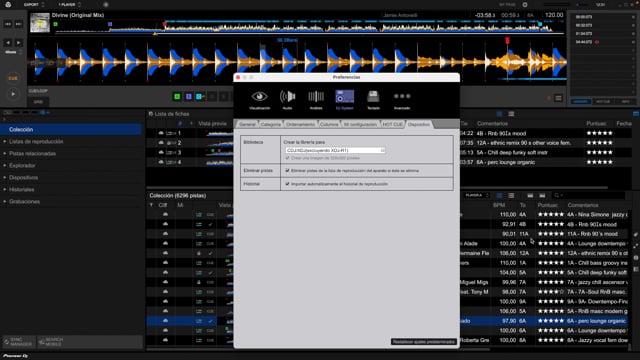Switch to the Mi configuración tab
640x360 pixels.
coord(360,124)
